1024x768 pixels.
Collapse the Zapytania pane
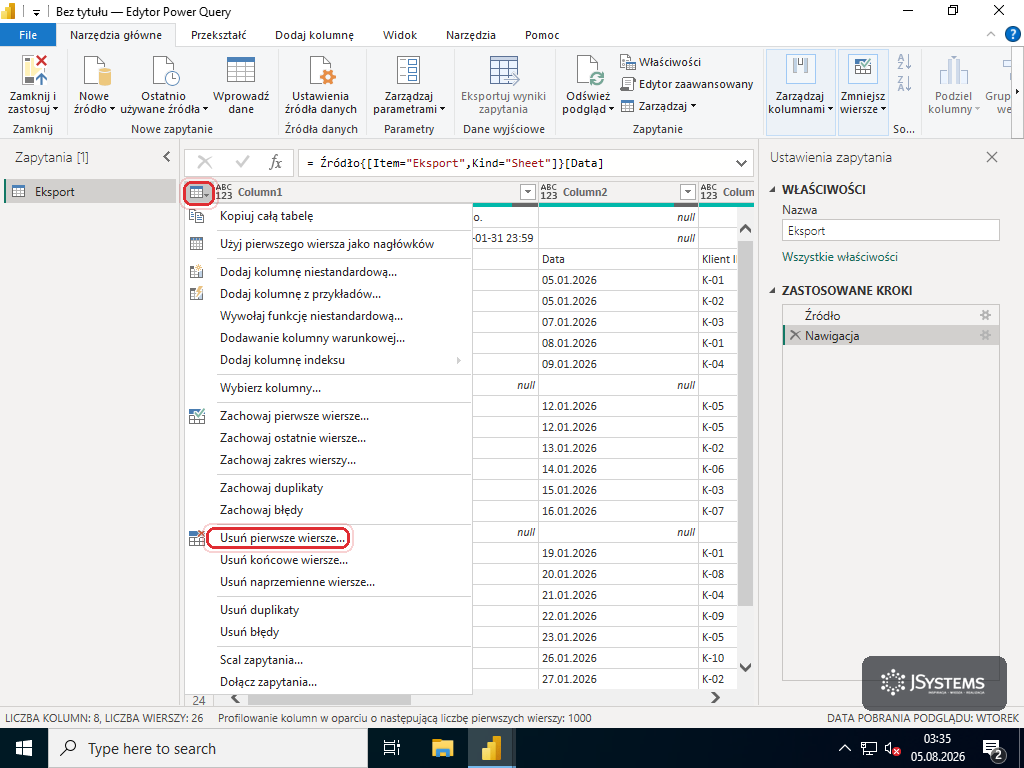pyautogui.click(x=167, y=157)
